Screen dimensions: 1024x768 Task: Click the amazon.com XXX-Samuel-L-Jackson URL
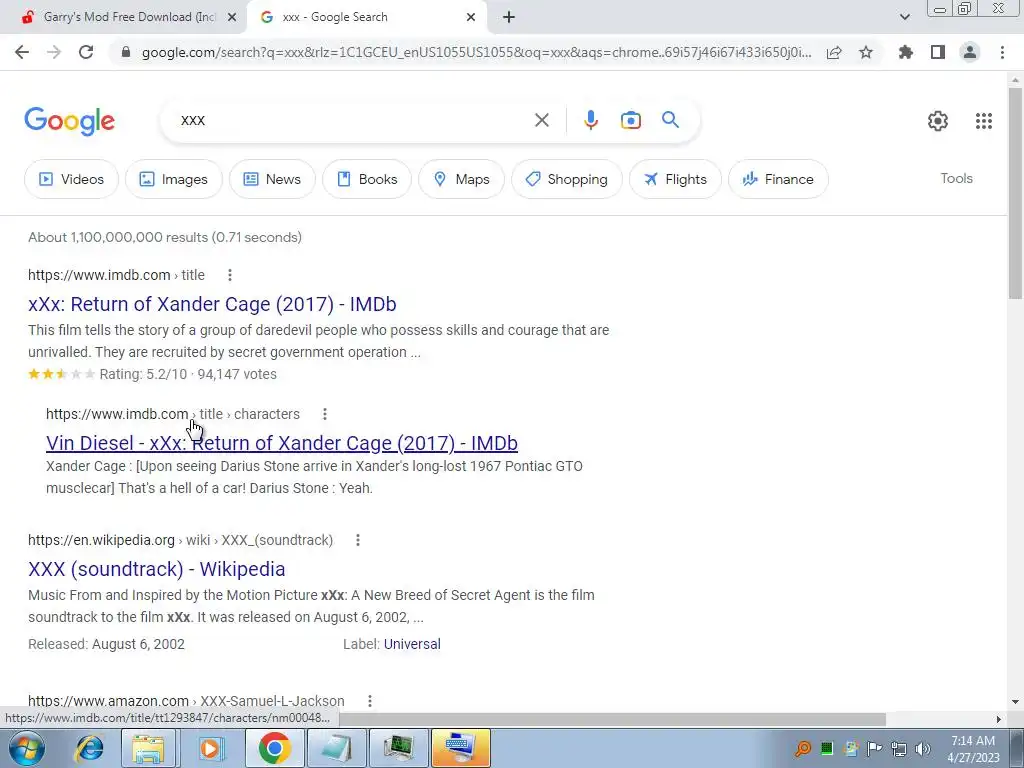[x=186, y=701]
